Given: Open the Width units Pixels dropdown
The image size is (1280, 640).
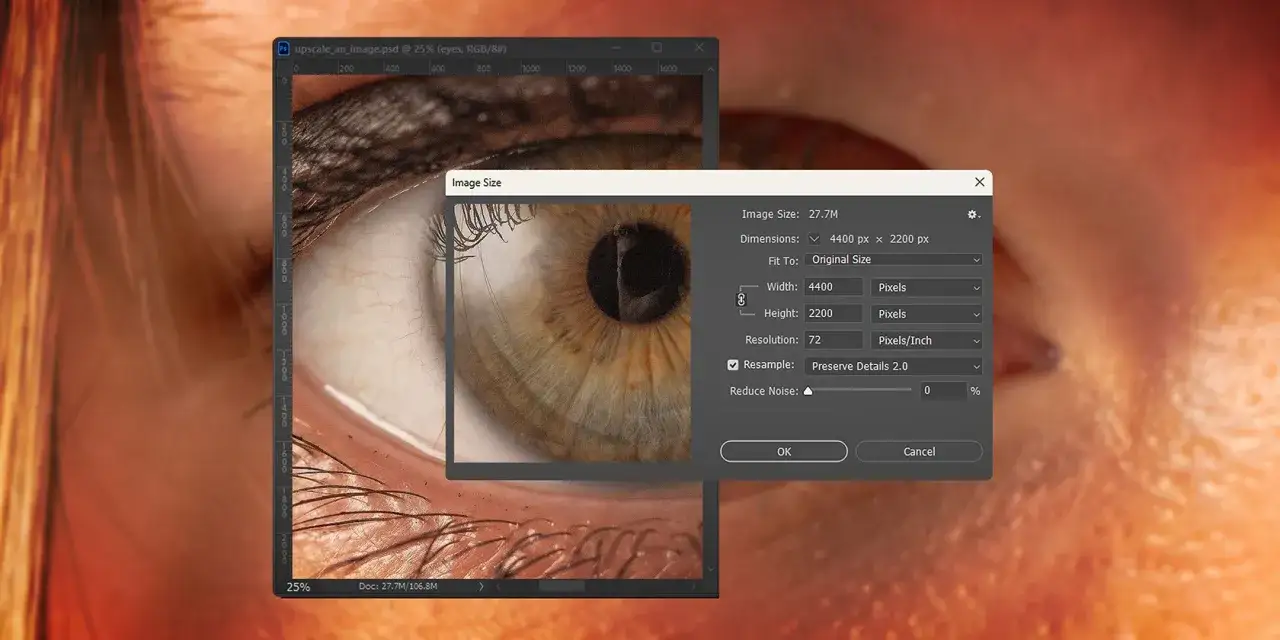Looking at the screenshot, I should point(927,287).
